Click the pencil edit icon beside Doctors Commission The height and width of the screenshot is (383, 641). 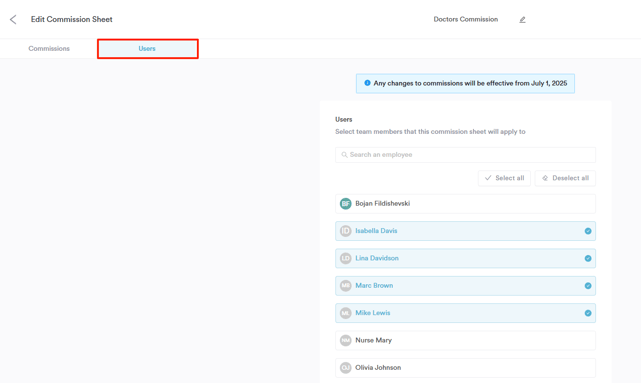coord(522,20)
